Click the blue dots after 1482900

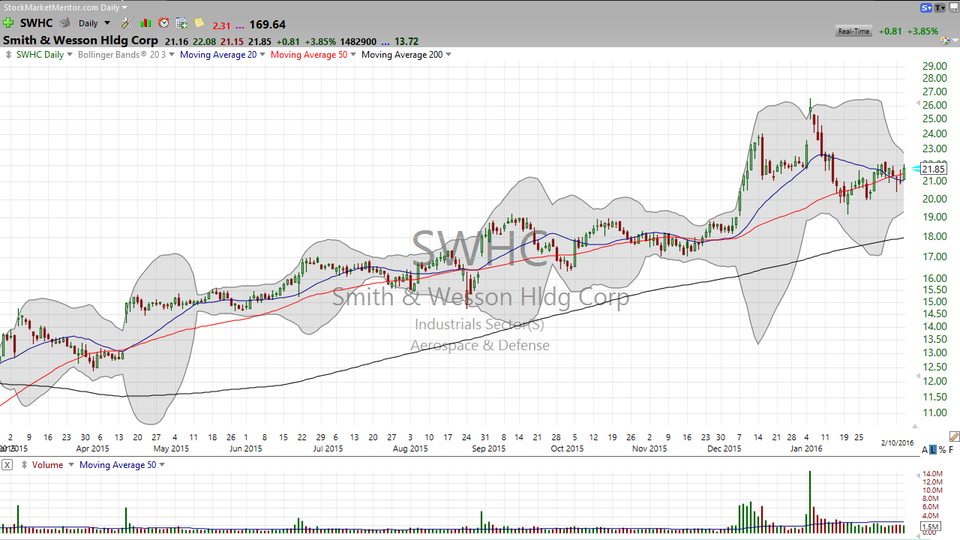(x=385, y=43)
